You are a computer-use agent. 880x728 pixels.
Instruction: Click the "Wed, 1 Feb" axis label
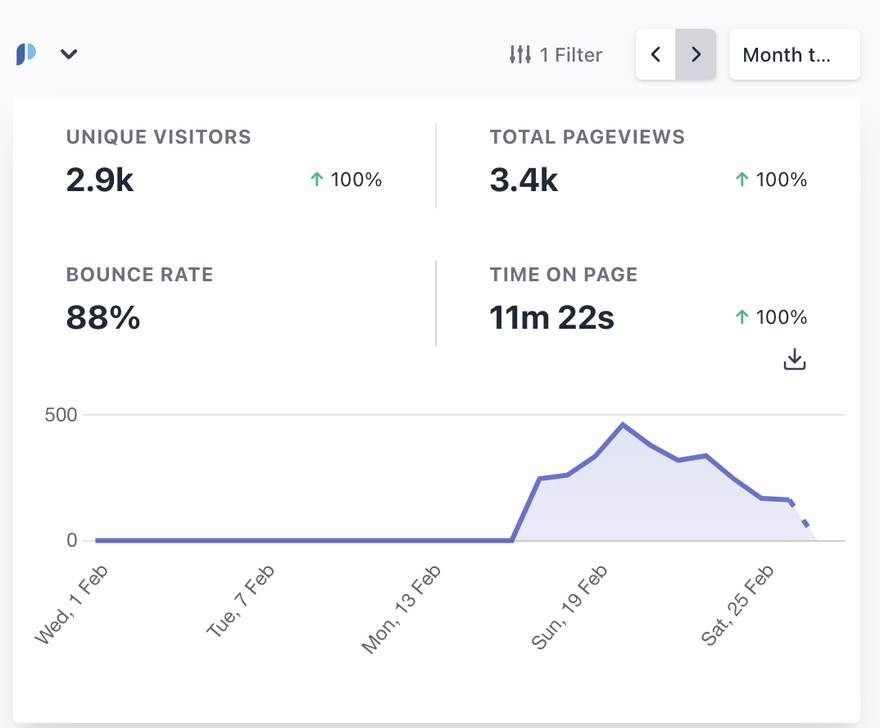[72, 605]
